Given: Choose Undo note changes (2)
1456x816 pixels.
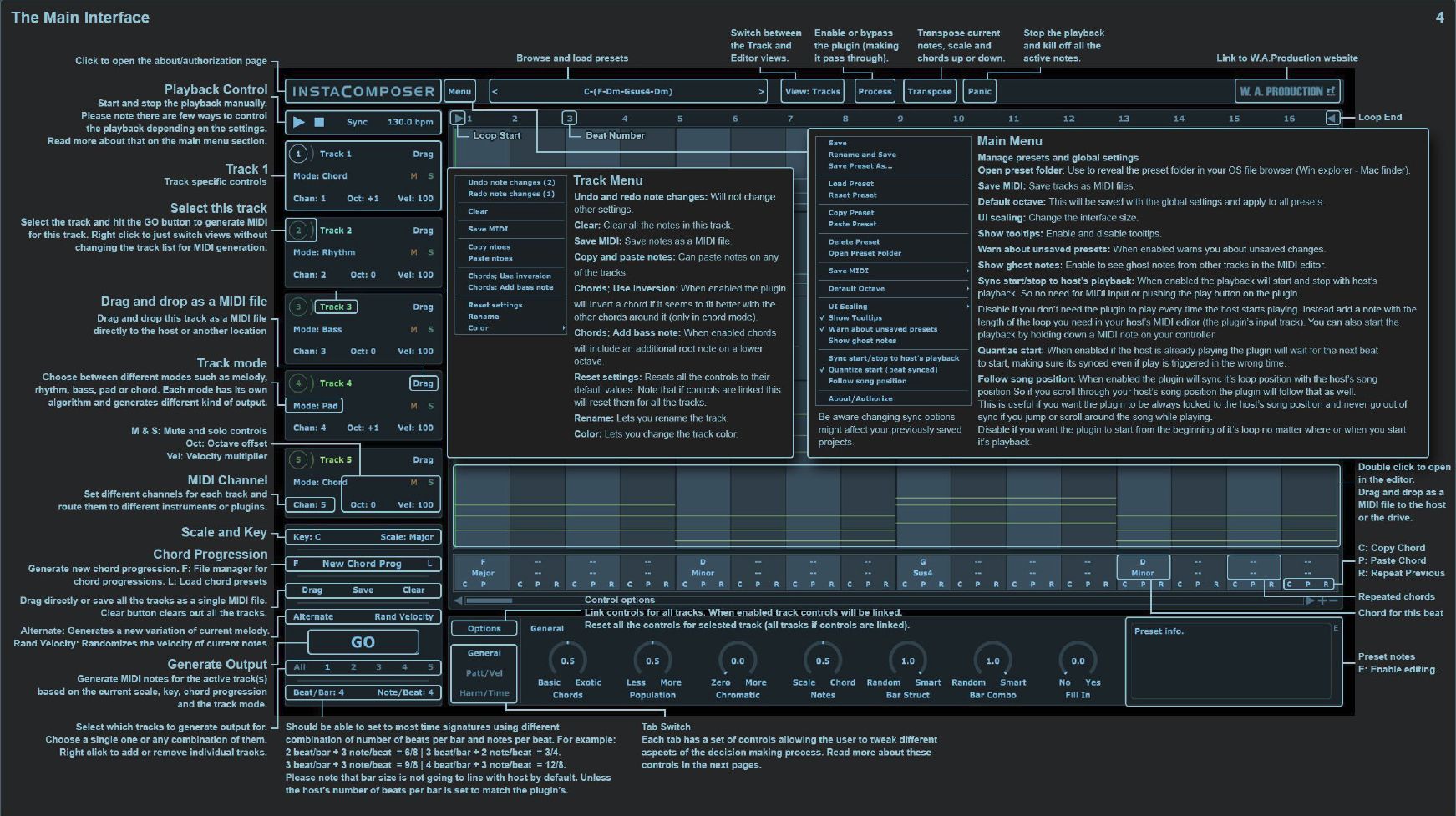Looking at the screenshot, I should (511, 182).
